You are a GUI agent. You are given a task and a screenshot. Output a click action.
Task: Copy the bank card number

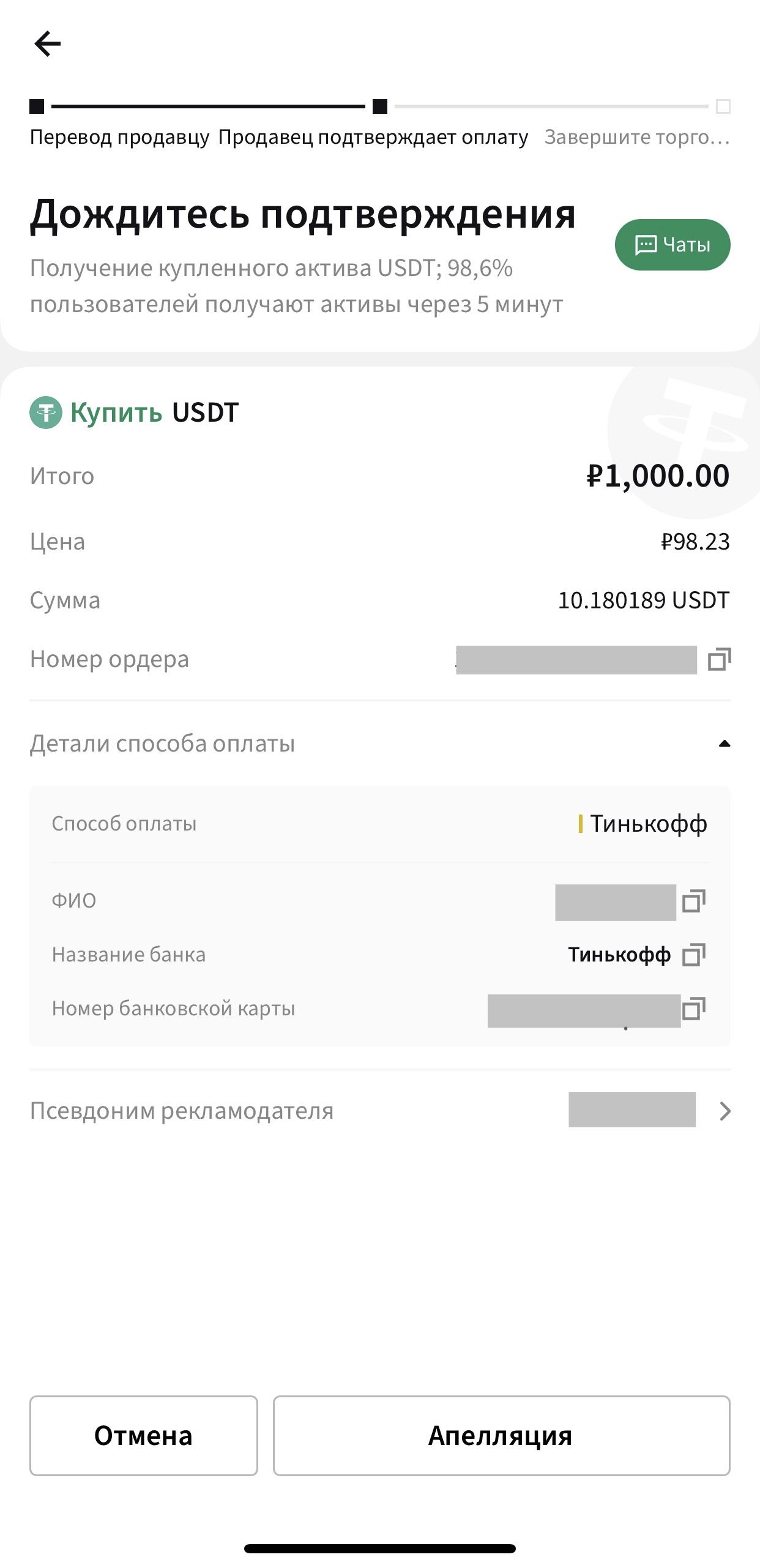693,1009
